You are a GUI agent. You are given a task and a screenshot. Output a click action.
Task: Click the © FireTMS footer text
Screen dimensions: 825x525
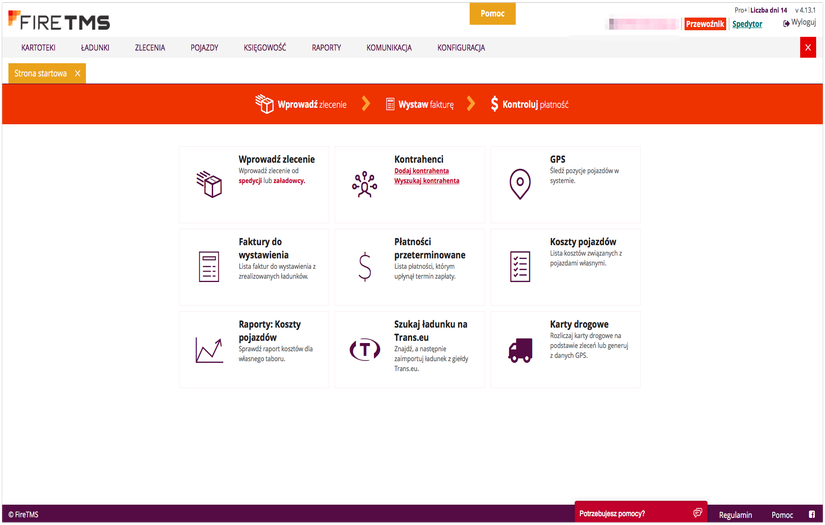coord(23,514)
